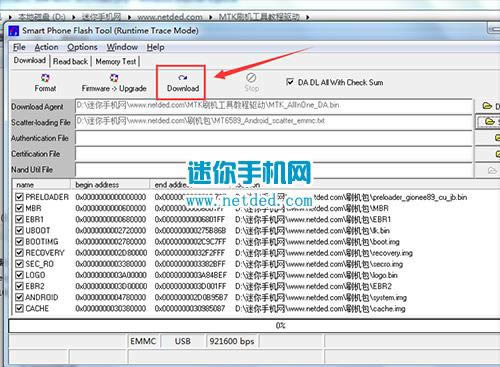Screen dimensions: 500x367
Task: Browse for the Certification file
Action: 497,153
